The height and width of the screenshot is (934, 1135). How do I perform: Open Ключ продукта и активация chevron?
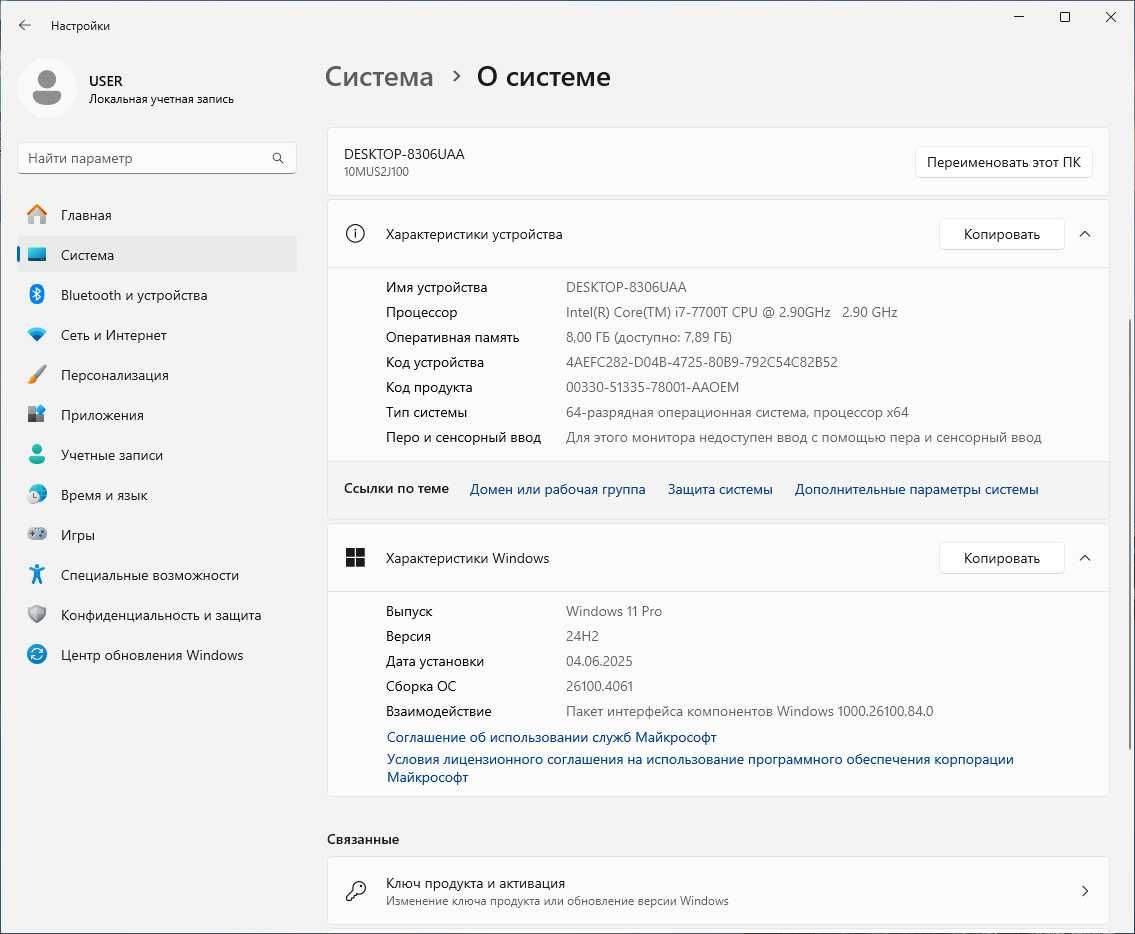(1084, 891)
